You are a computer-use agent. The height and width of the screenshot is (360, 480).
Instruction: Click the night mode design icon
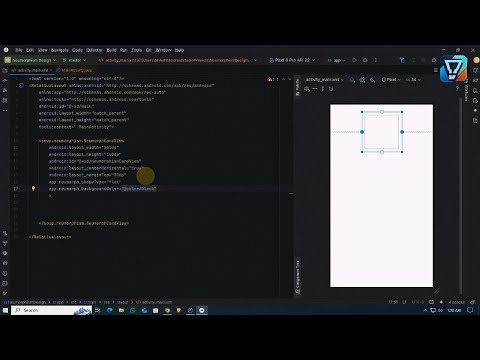coord(373,80)
